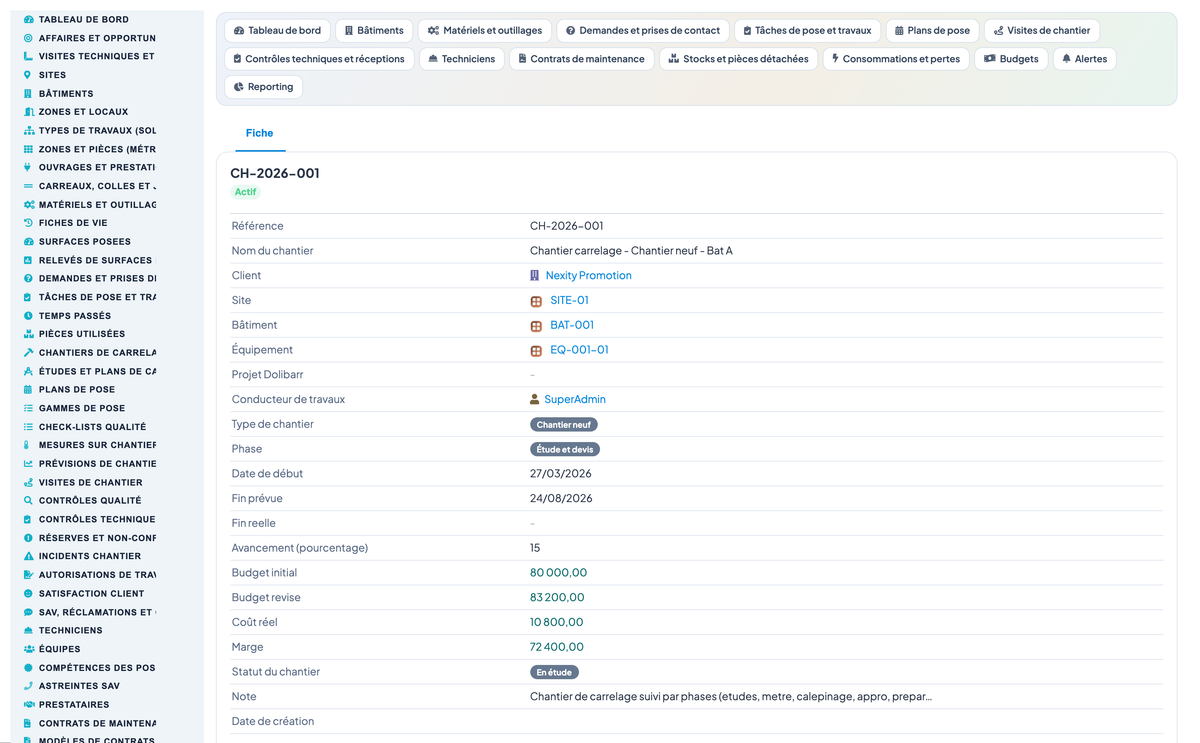Open Contrats de maintenance toolbar button
Image resolution: width=1200 pixels, height=743 pixels.
click(581, 59)
